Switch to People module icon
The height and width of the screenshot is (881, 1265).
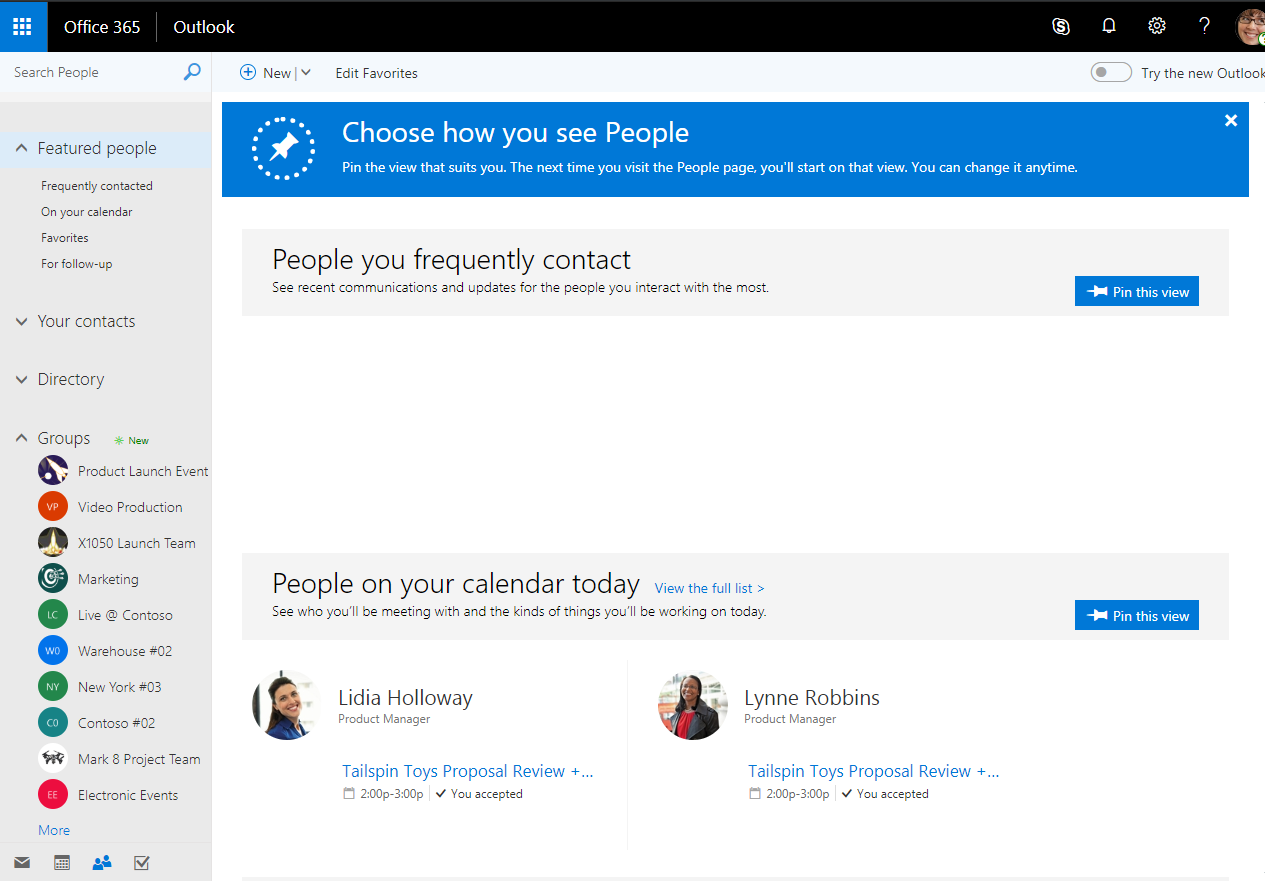coord(102,862)
